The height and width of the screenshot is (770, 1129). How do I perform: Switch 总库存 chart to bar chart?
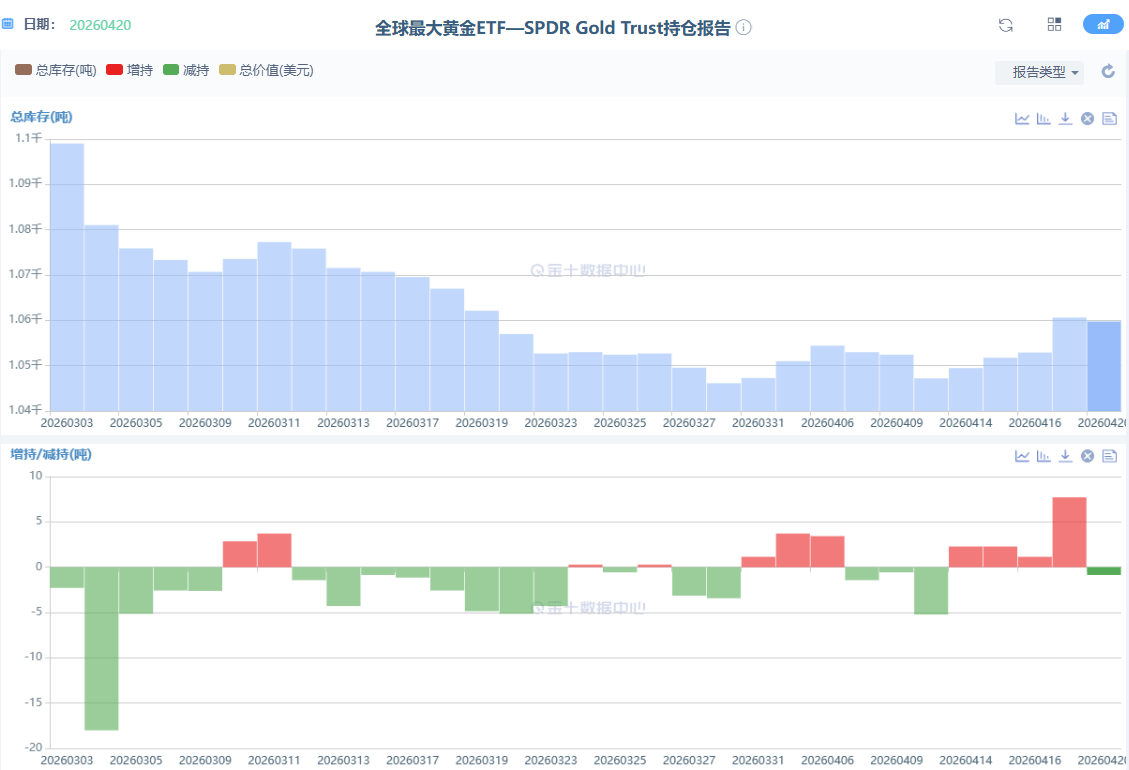tap(1044, 118)
